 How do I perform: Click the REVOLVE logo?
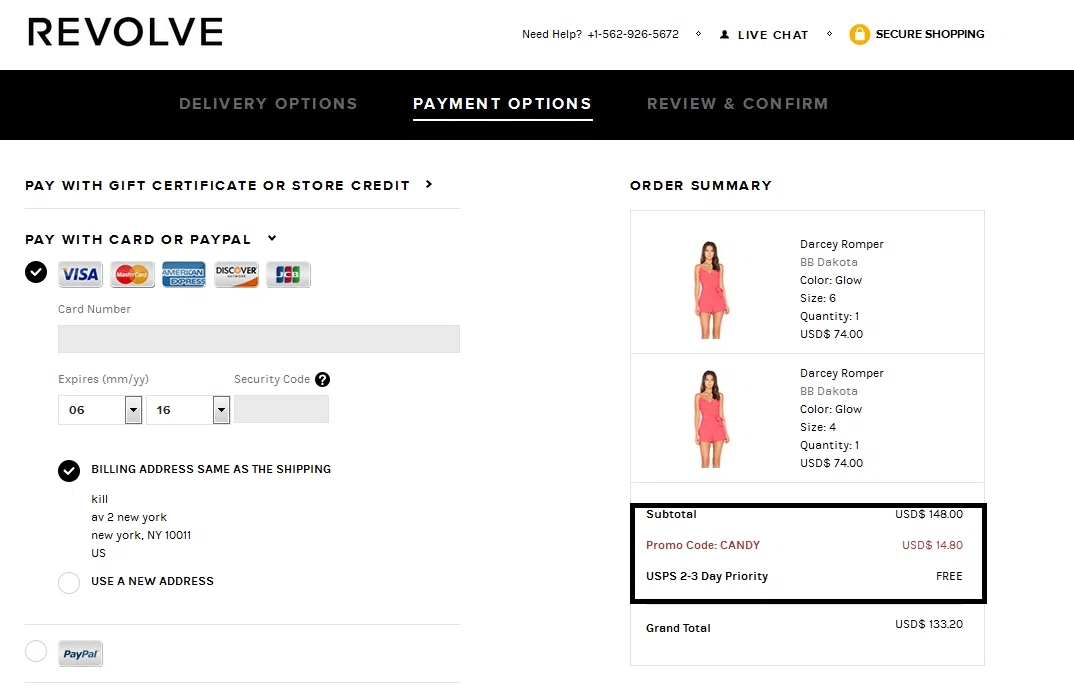(125, 32)
